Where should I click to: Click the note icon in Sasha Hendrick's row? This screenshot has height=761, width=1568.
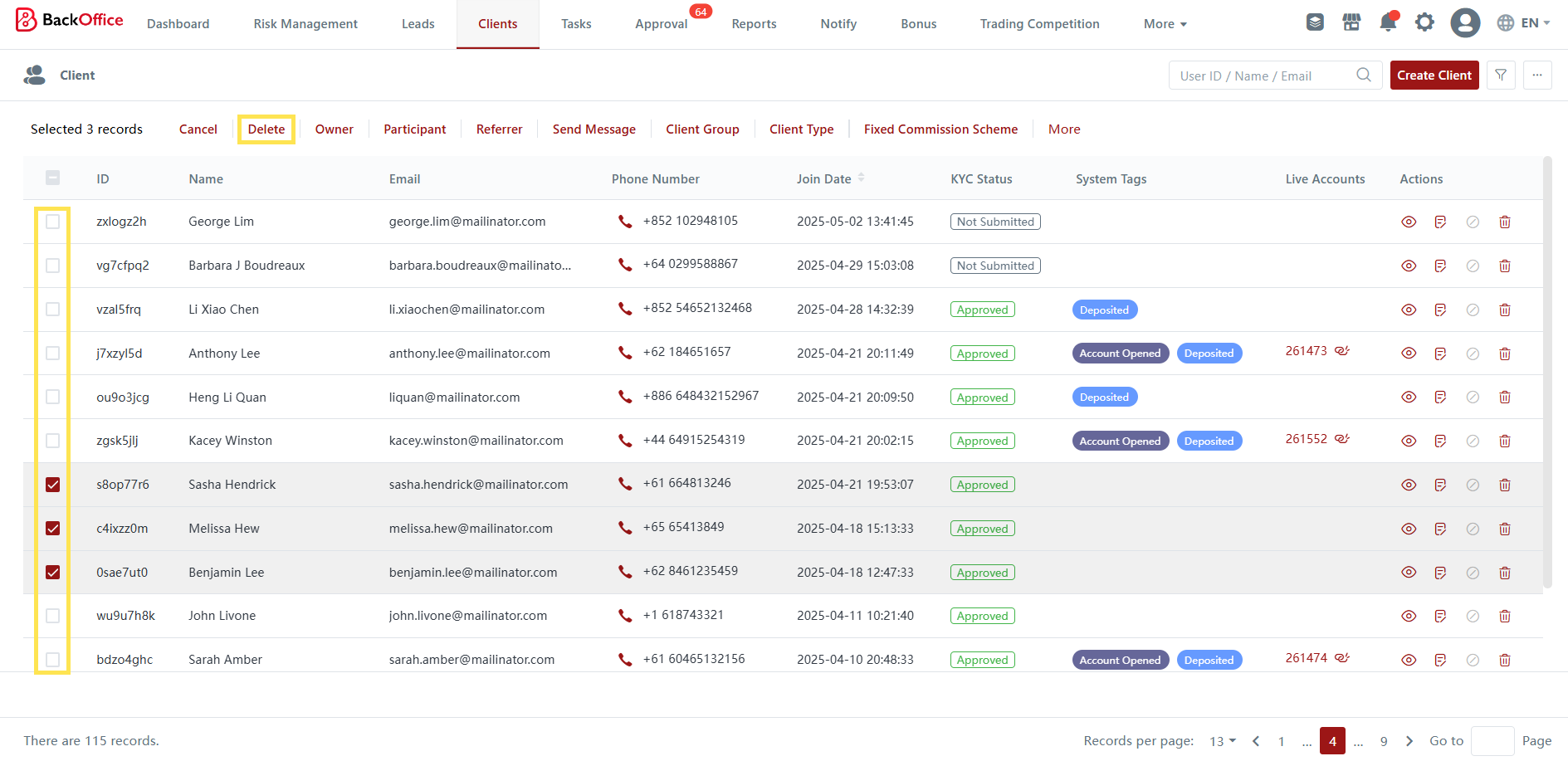point(1440,485)
